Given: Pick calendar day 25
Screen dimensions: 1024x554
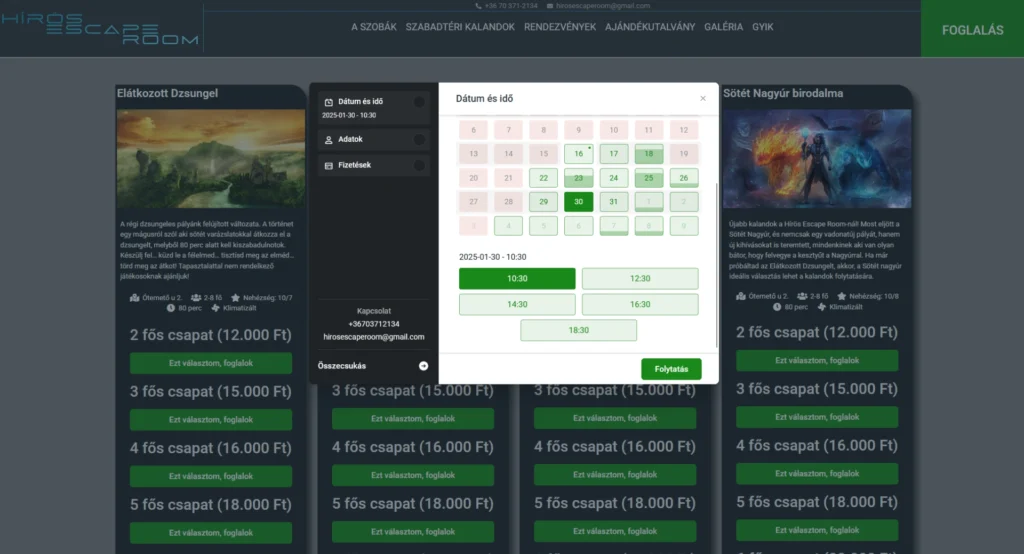Looking at the screenshot, I should click(x=648, y=178).
